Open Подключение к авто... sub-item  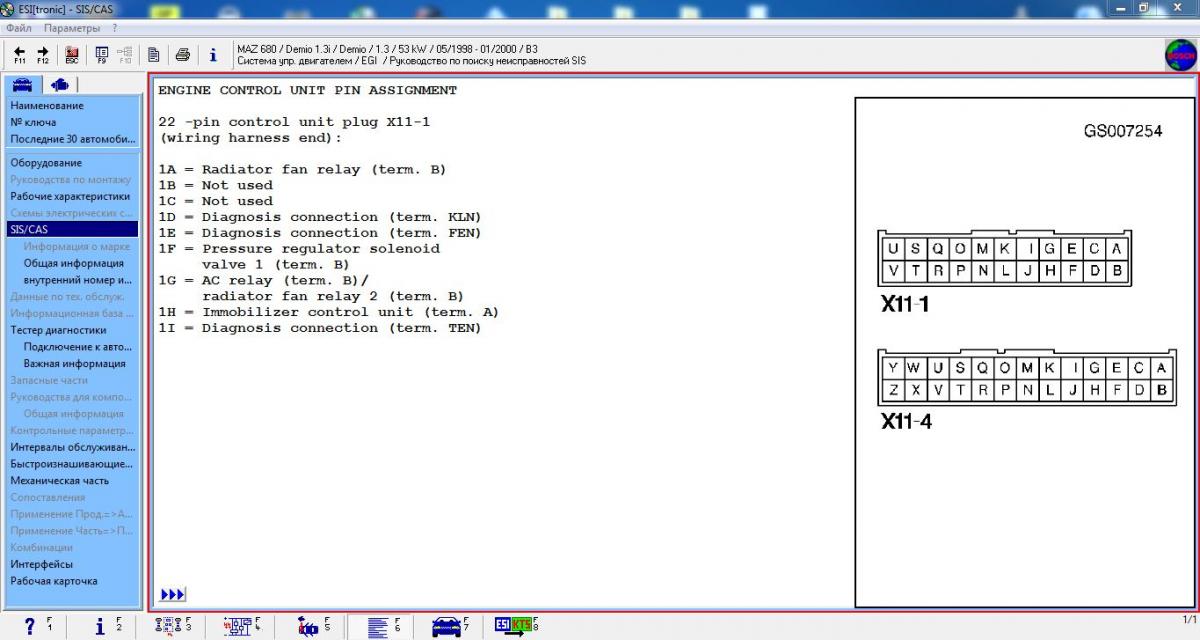point(78,347)
